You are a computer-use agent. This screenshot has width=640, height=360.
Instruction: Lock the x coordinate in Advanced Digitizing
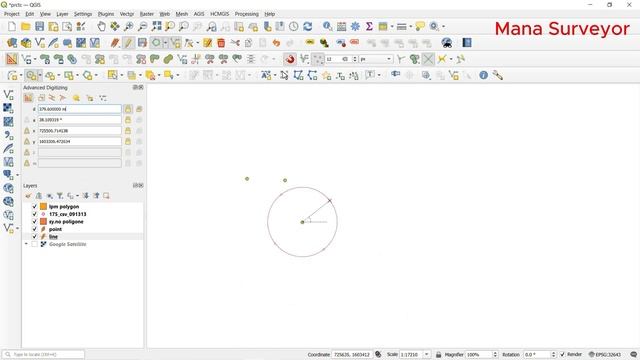click(x=128, y=131)
